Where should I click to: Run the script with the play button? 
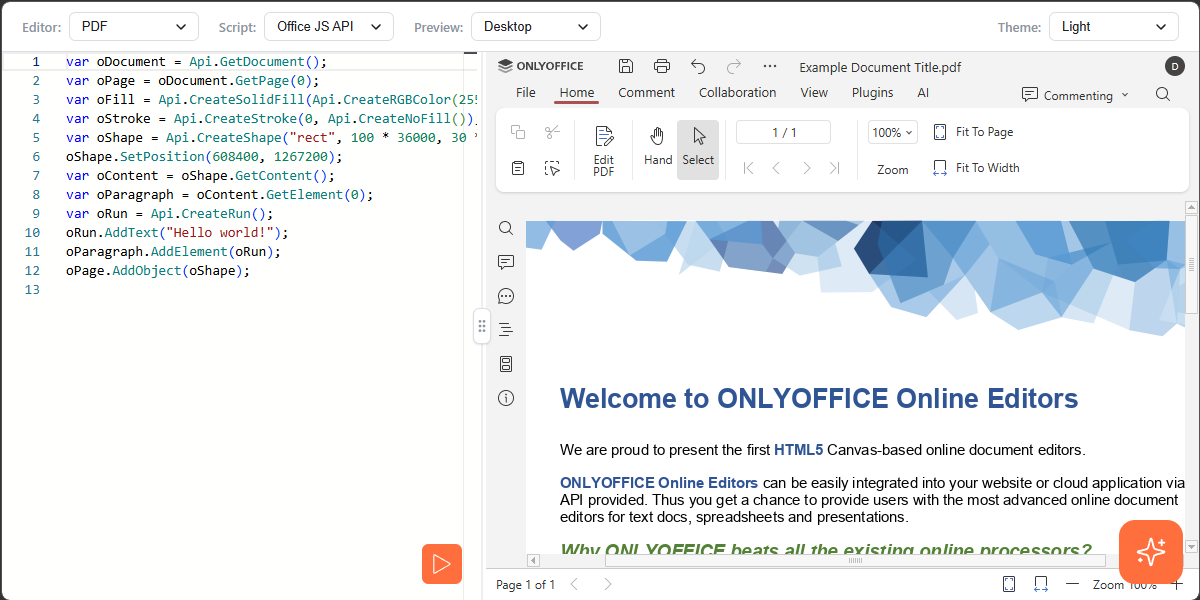coord(442,564)
